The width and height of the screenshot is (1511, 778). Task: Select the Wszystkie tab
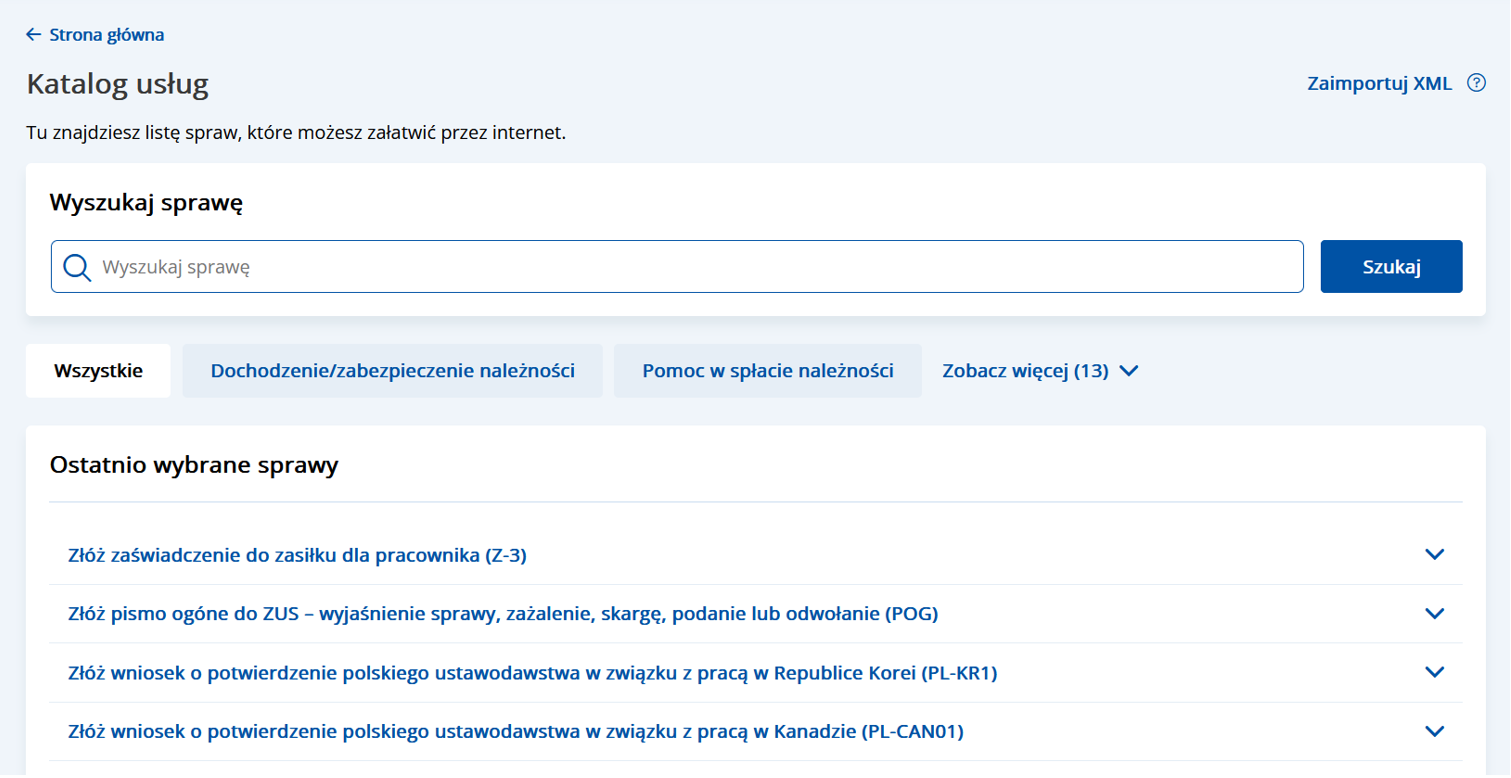pyautogui.click(x=98, y=371)
